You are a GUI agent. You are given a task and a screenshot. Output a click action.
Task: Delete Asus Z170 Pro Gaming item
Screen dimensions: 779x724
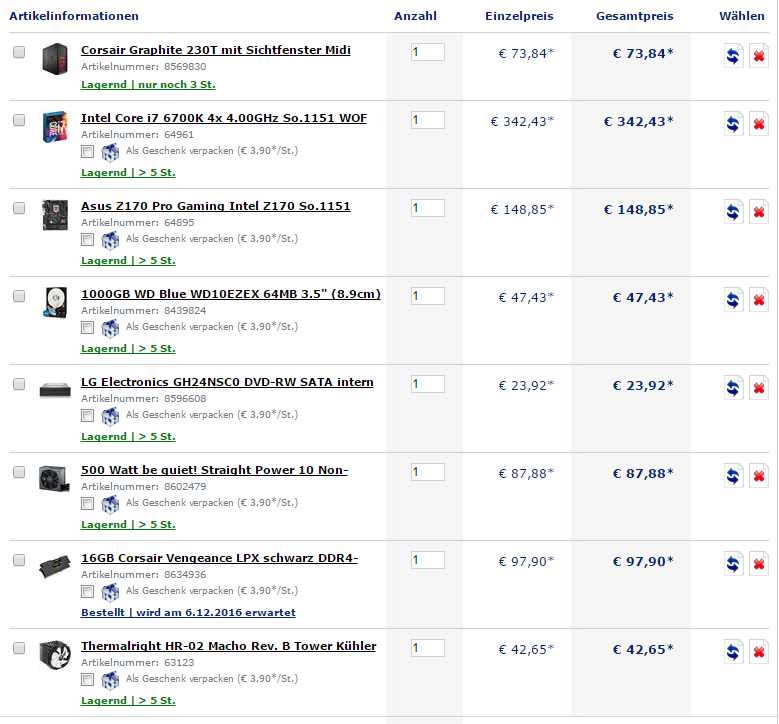(x=759, y=211)
